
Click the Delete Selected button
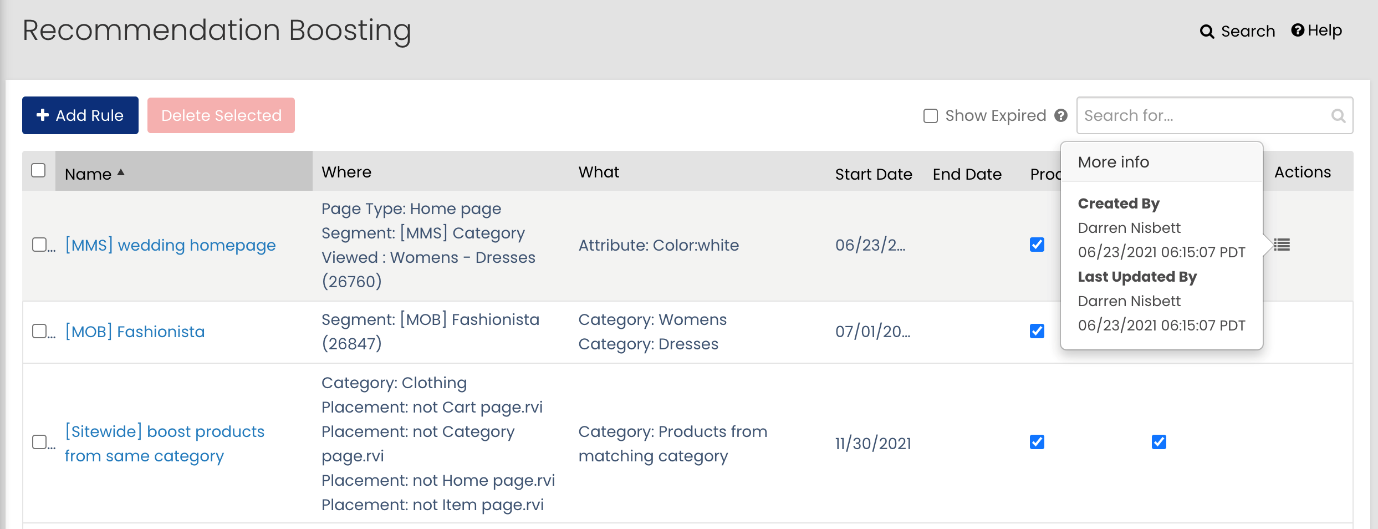(221, 115)
